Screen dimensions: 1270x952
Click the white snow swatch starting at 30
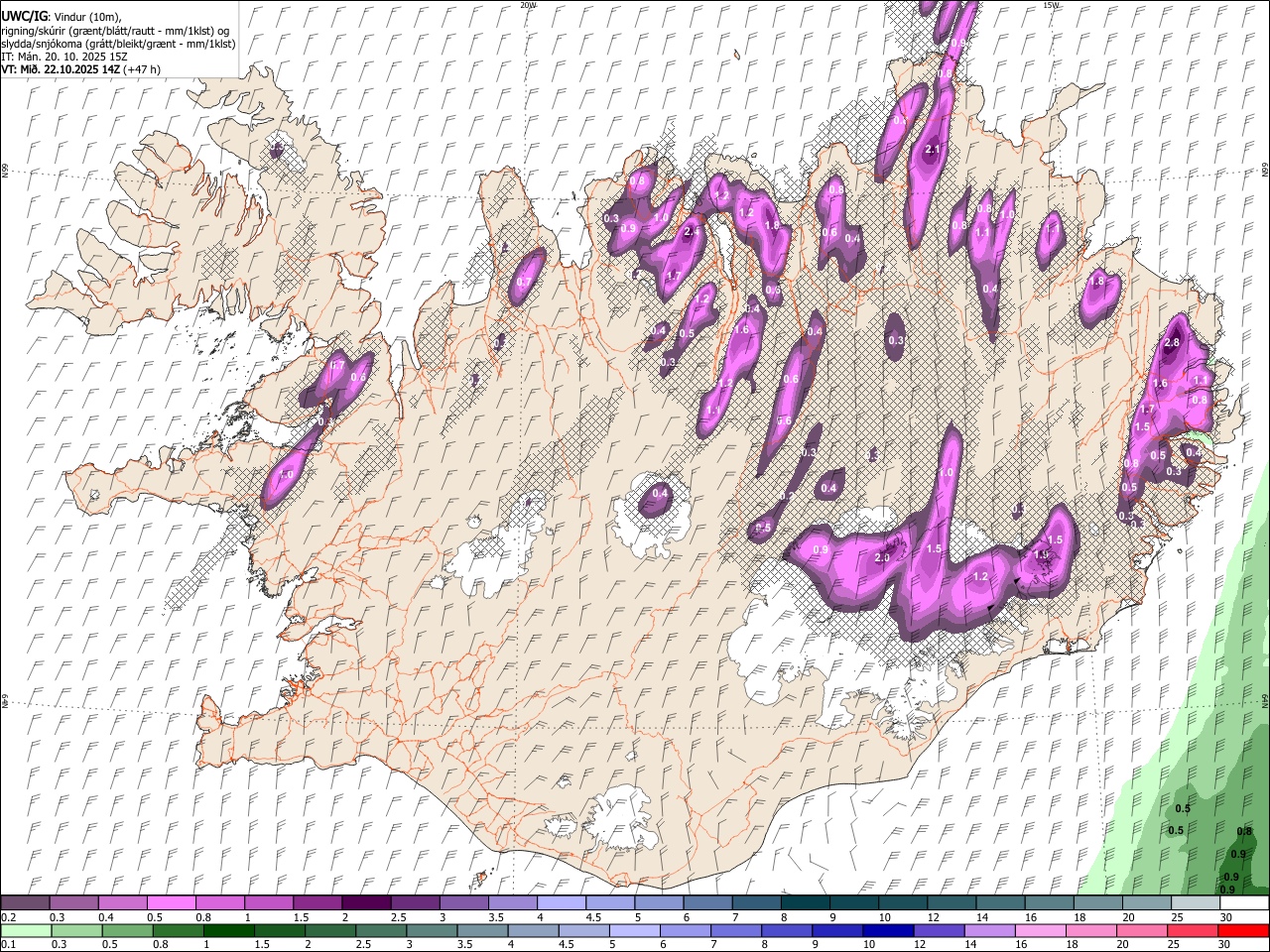(1245, 903)
